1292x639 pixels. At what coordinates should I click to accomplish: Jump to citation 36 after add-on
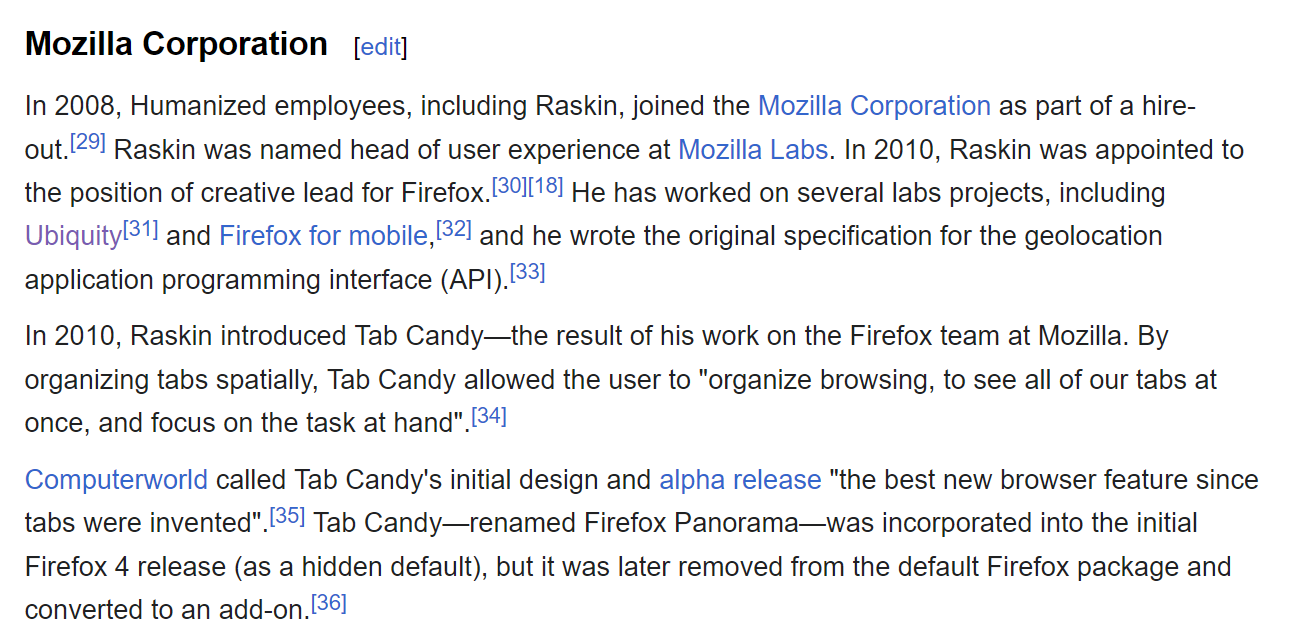tap(329, 602)
